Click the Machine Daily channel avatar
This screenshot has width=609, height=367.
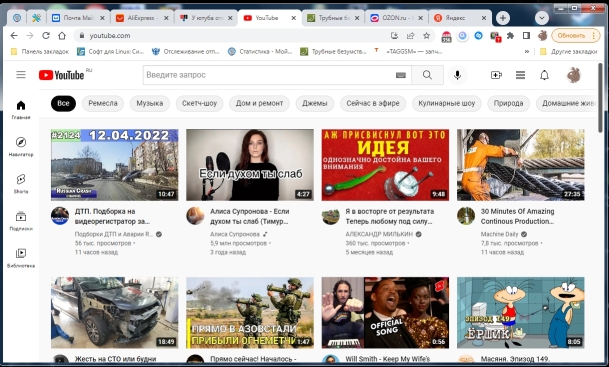click(x=466, y=216)
